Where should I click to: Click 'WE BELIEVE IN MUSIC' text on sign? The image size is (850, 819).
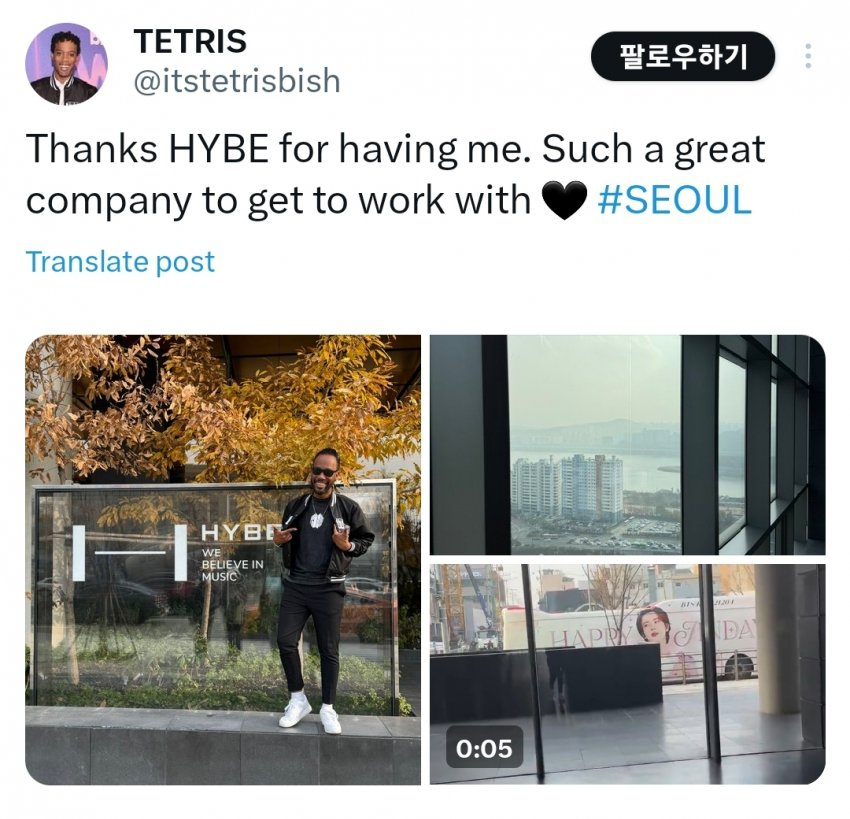point(232,564)
